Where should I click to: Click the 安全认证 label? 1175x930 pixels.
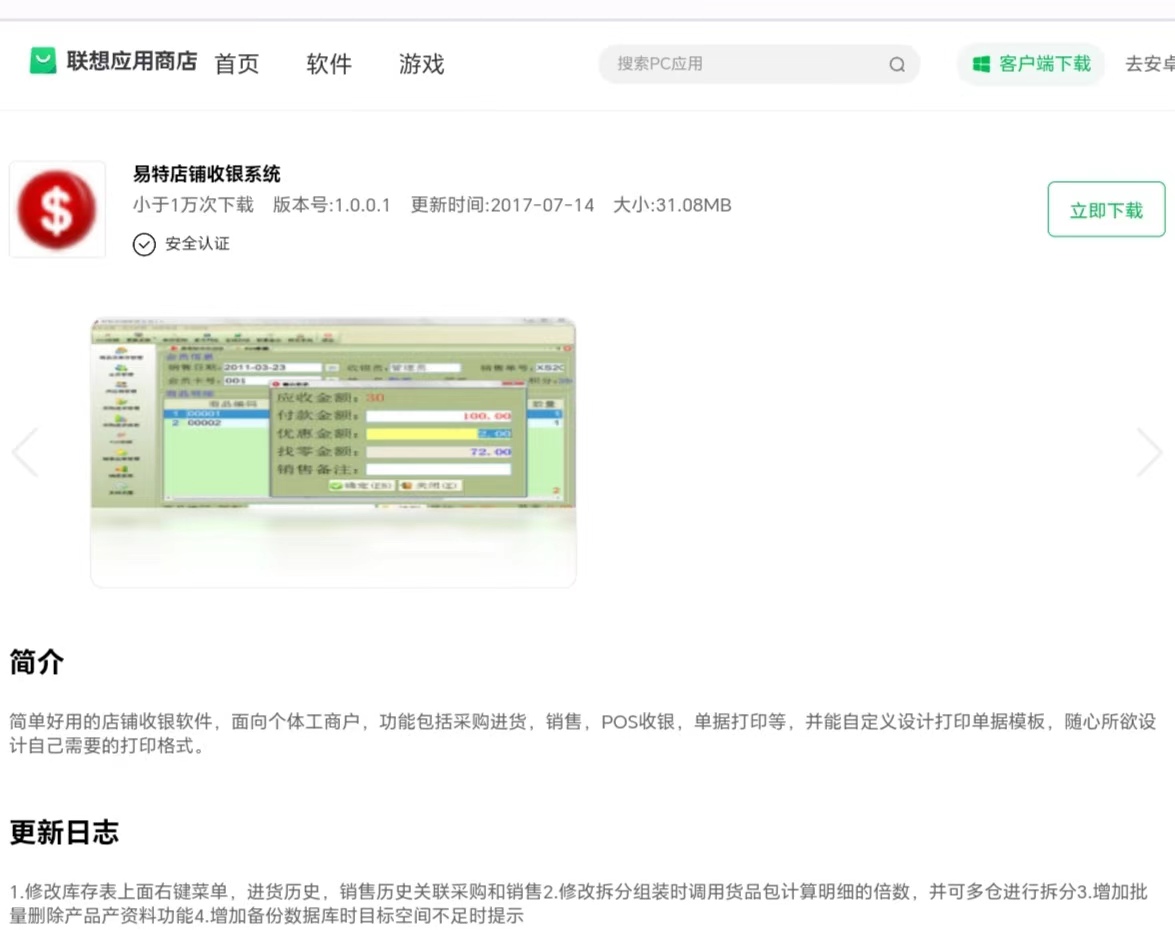pos(197,244)
